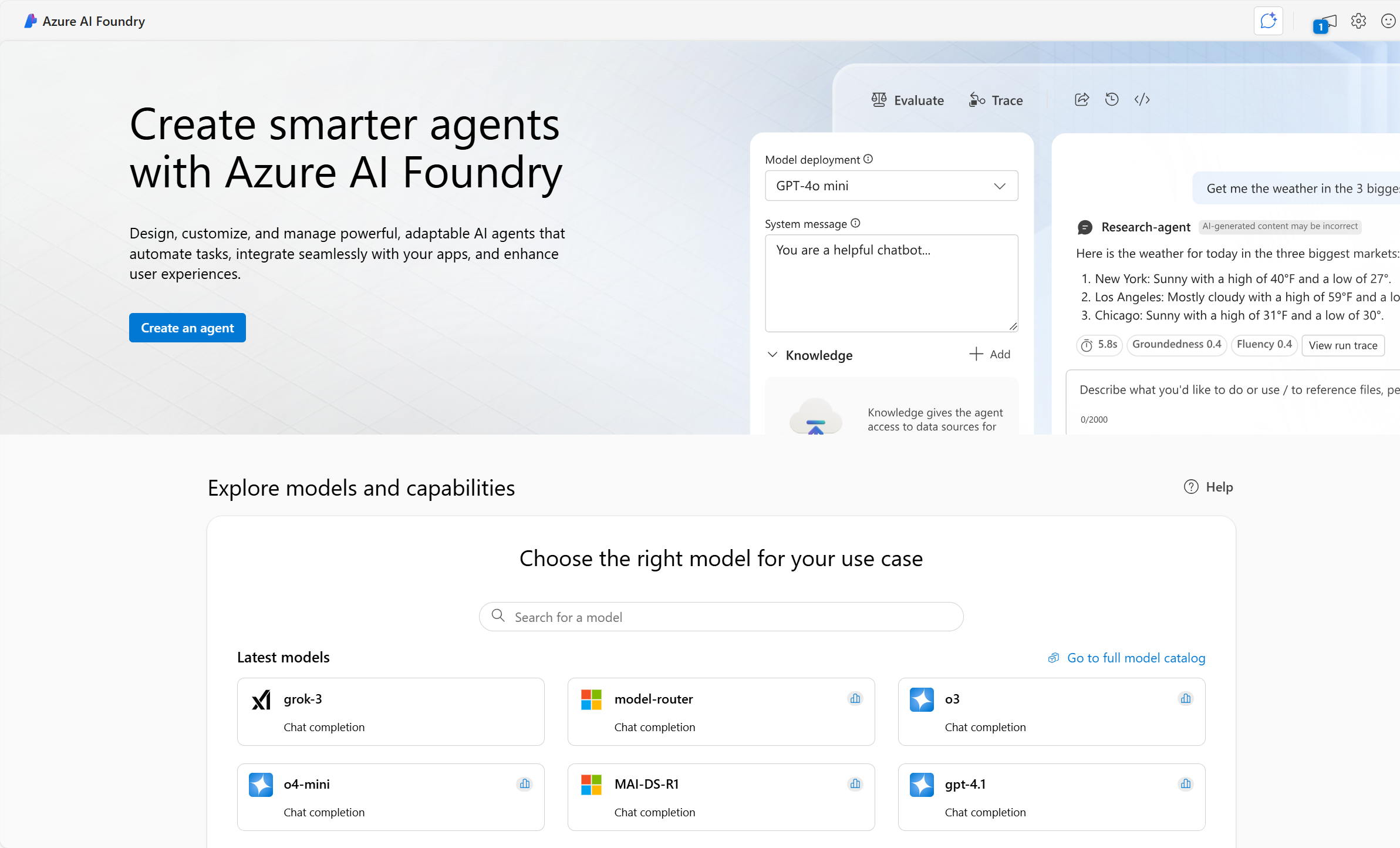This screenshot has width=1400, height=848.
Task: Click the Search for a model field
Action: point(721,617)
